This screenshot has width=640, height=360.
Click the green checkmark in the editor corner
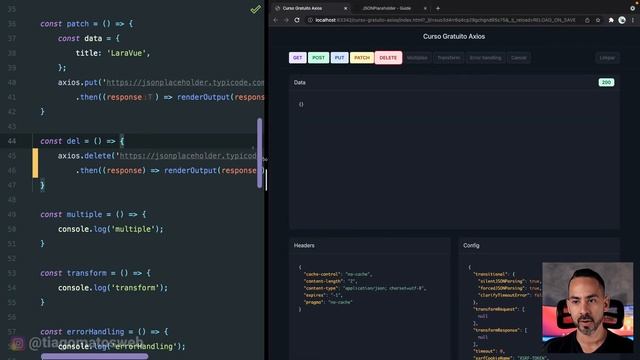pyautogui.click(x=256, y=9)
